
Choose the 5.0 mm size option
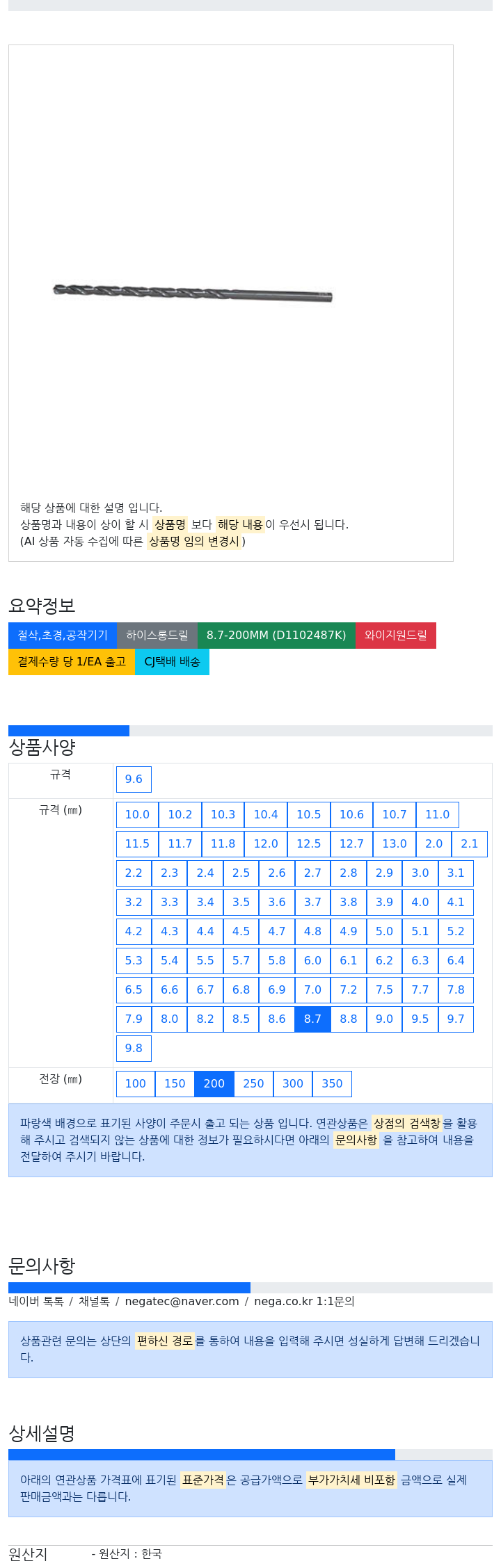384,931
